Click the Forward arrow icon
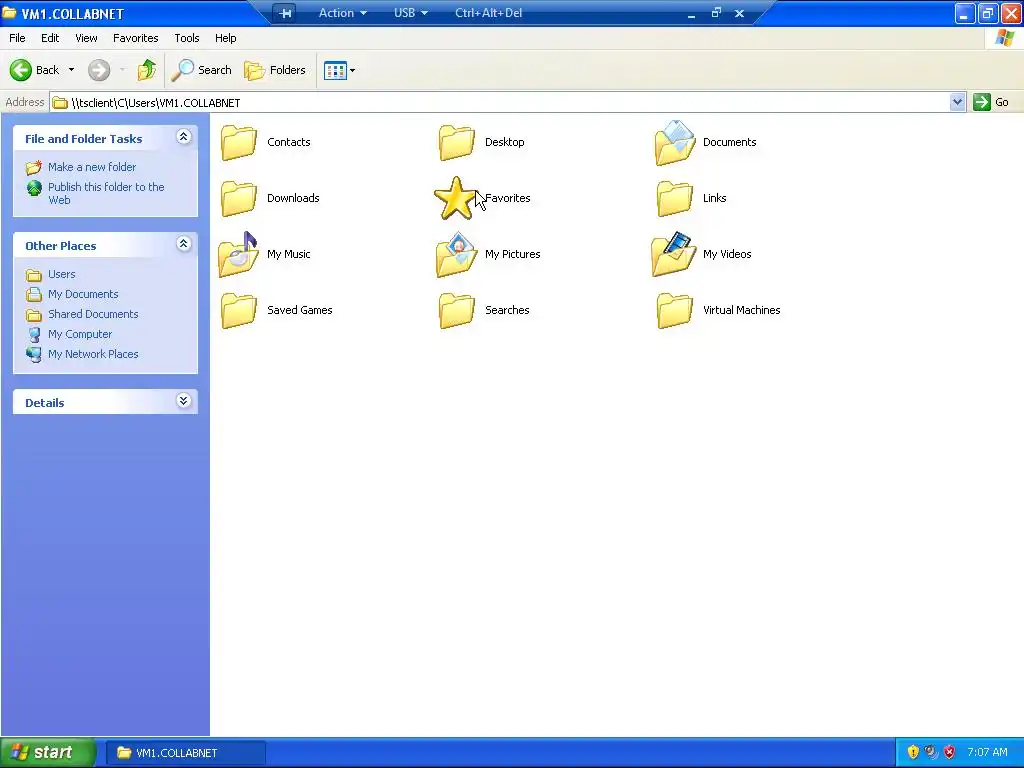 99,70
